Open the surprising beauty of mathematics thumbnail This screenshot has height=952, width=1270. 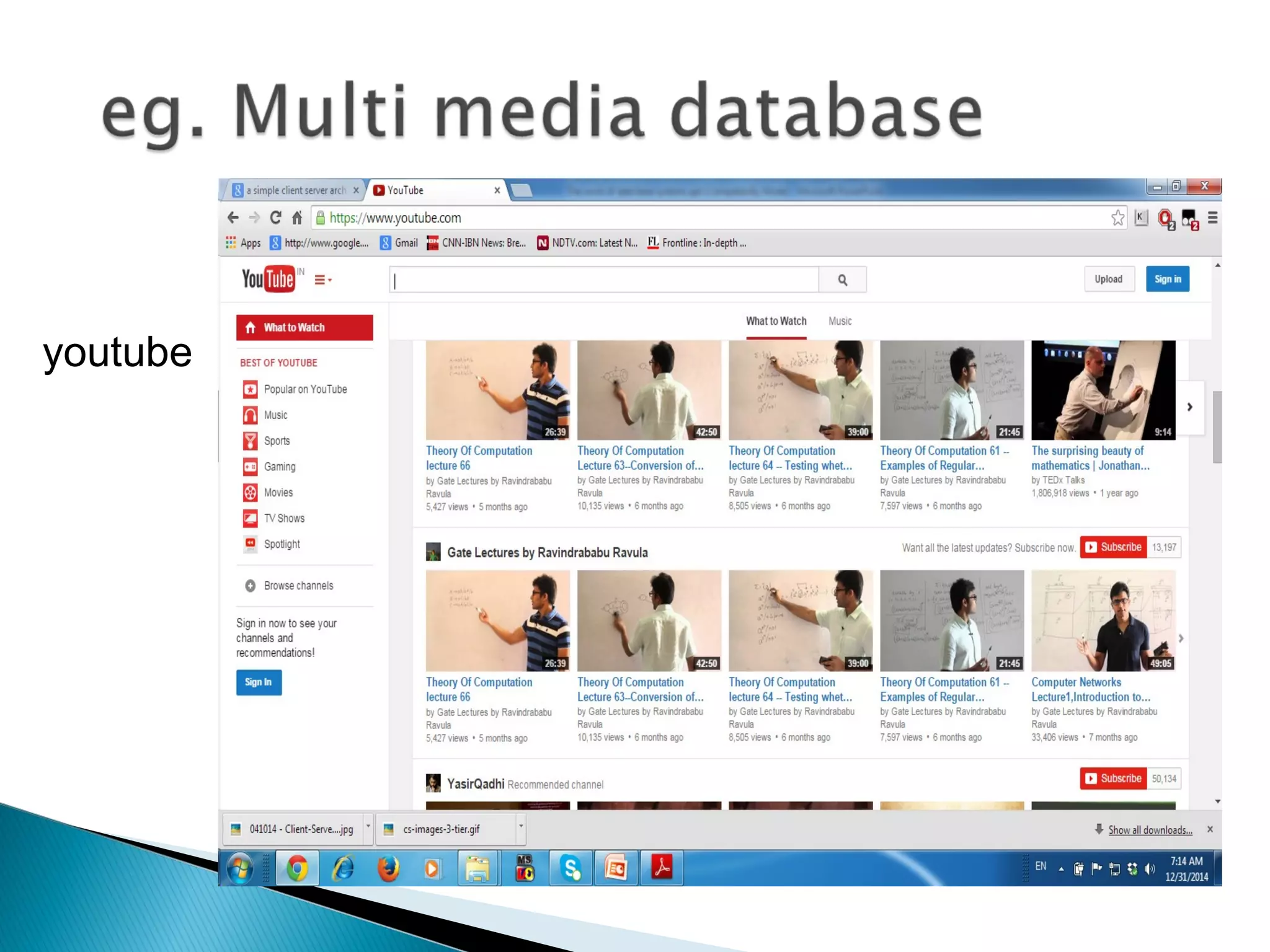point(1103,390)
